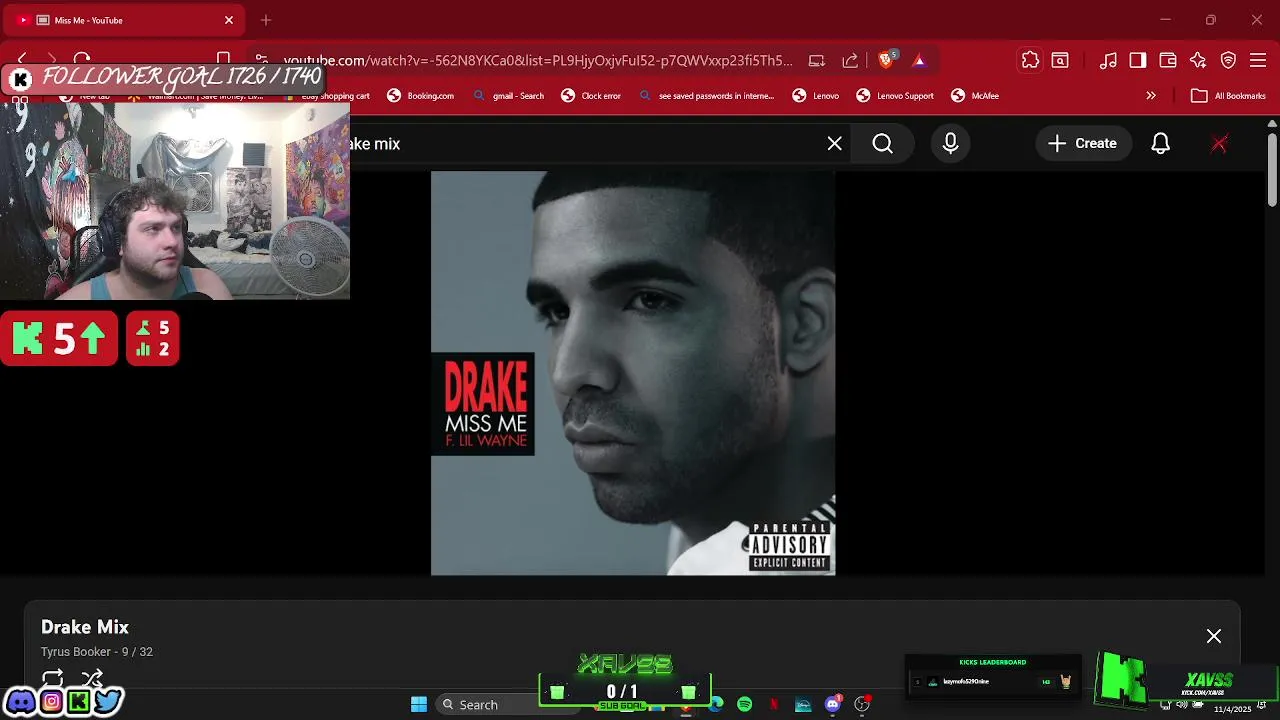The image size is (1280, 720).
Task: Share this page link
Action: [850, 60]
